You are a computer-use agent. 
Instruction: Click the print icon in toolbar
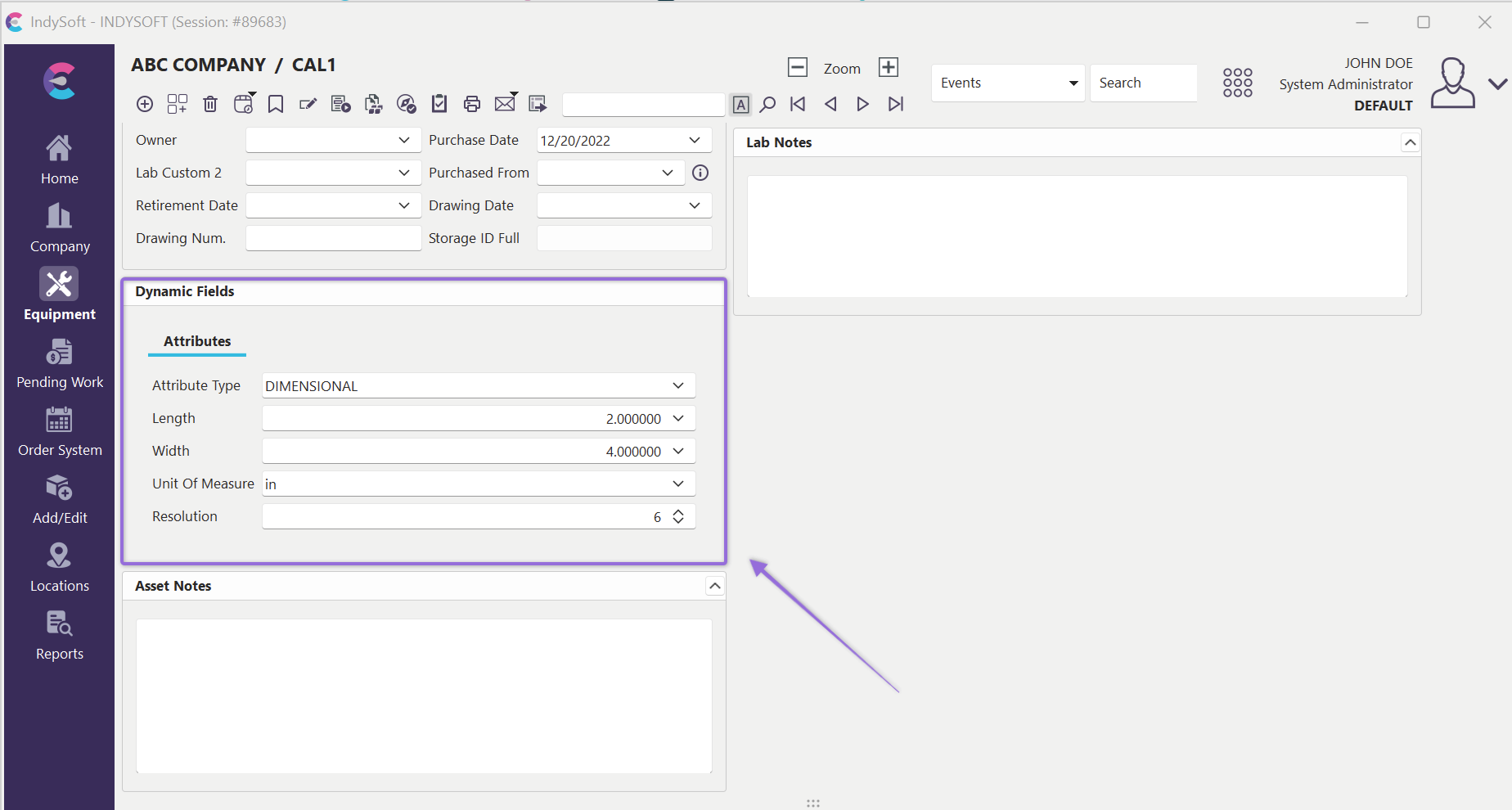click(472, 104)
